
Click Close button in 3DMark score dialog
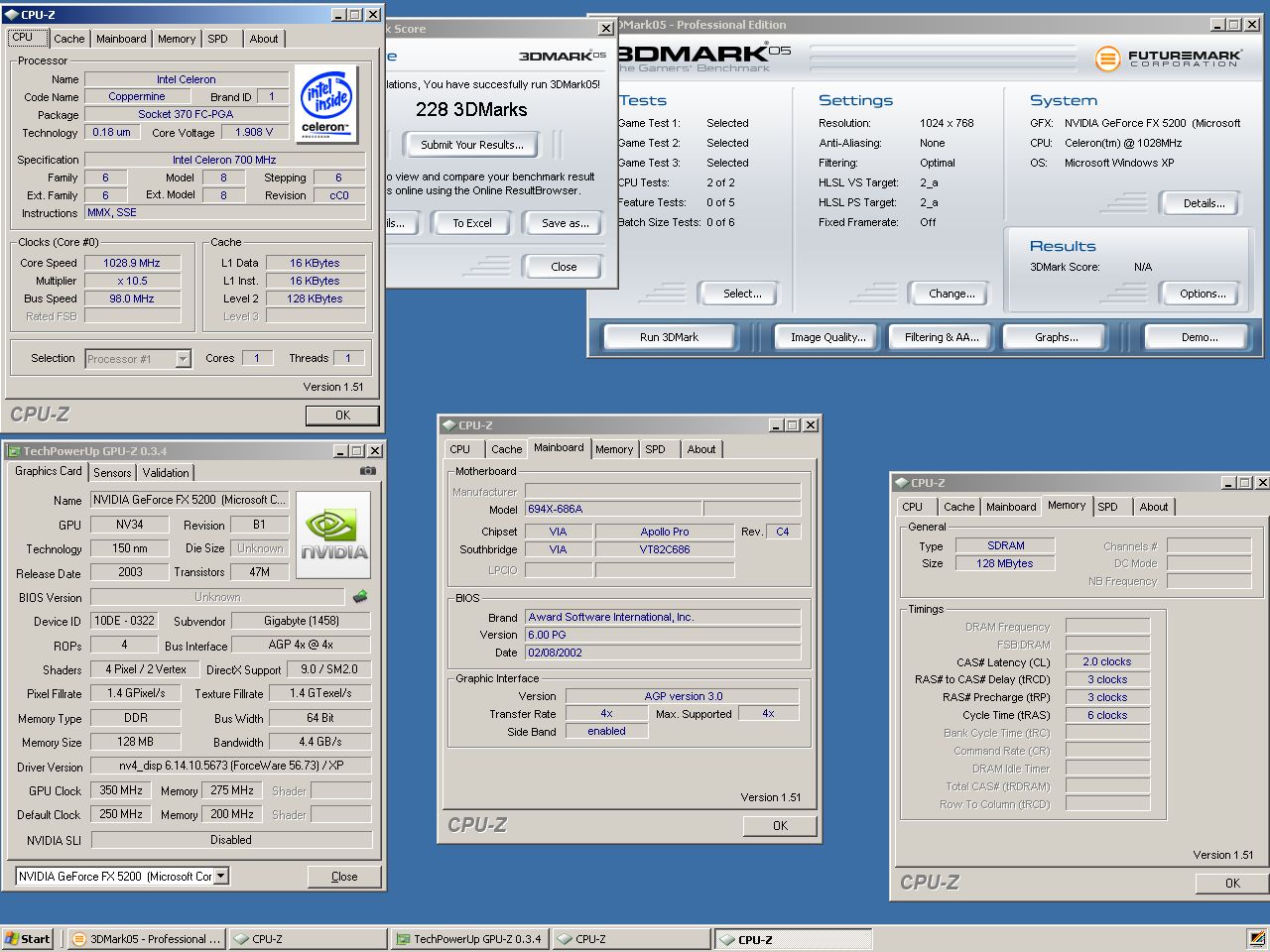click(x=564, y=267)
